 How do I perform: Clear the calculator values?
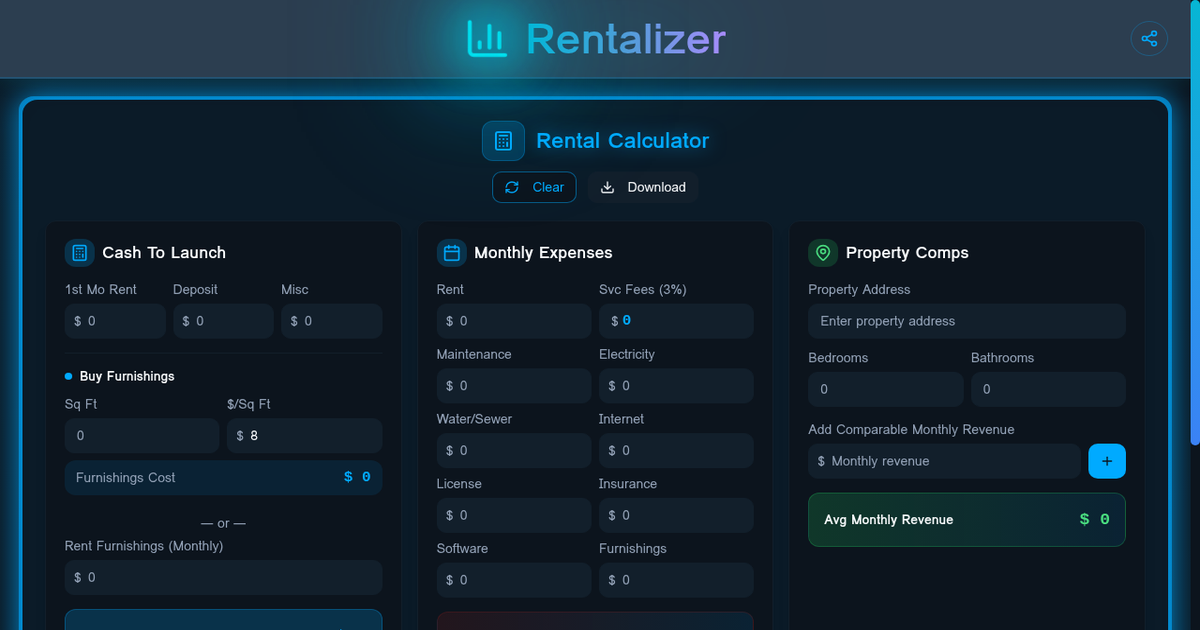point(534,187)
